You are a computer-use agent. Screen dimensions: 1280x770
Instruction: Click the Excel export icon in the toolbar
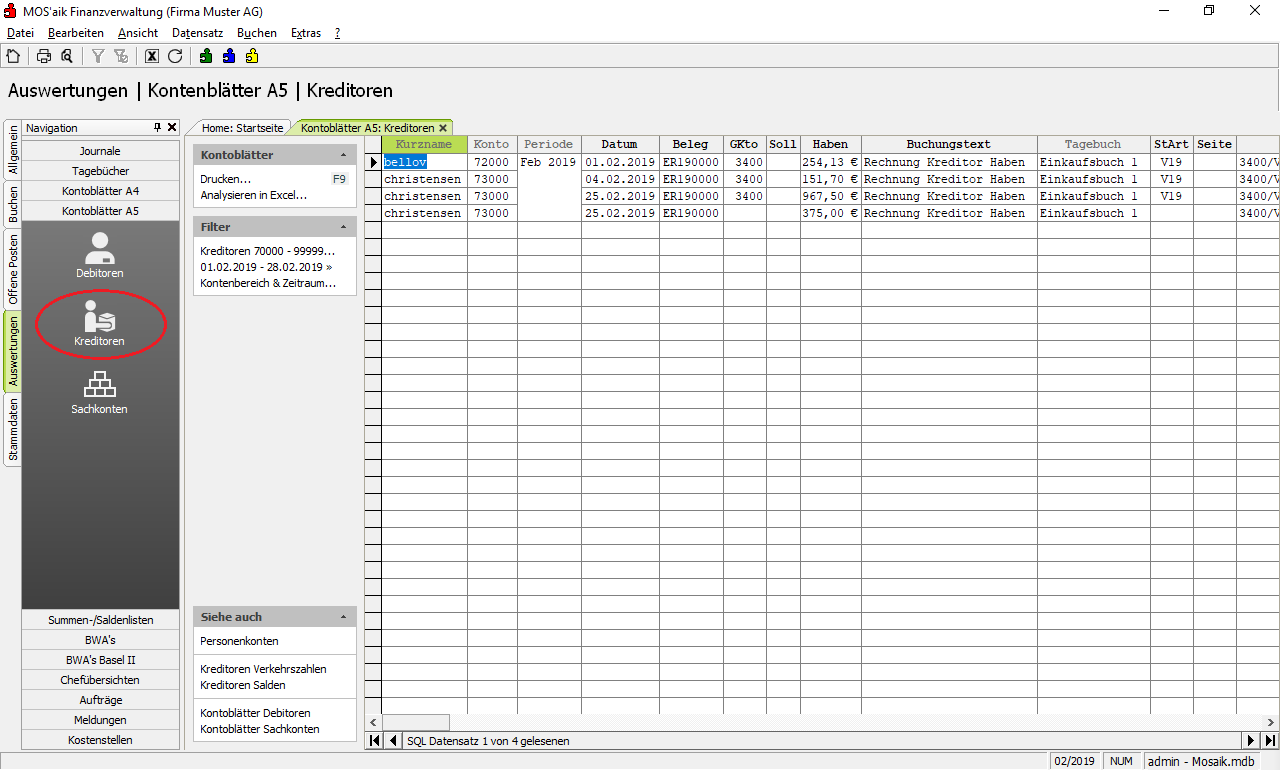[x=152, y=56]
